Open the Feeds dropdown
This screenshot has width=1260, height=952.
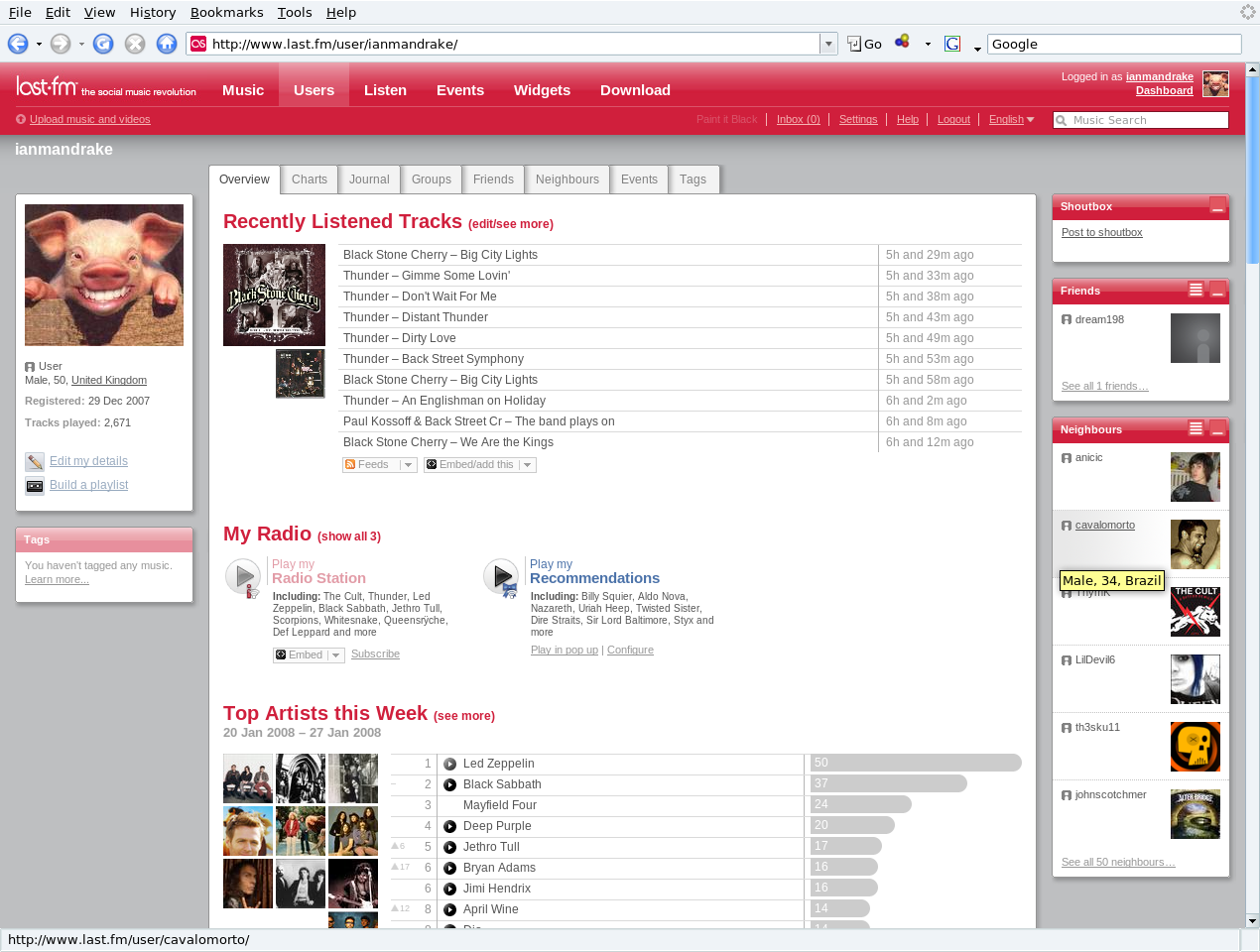(x=408, y=465)
